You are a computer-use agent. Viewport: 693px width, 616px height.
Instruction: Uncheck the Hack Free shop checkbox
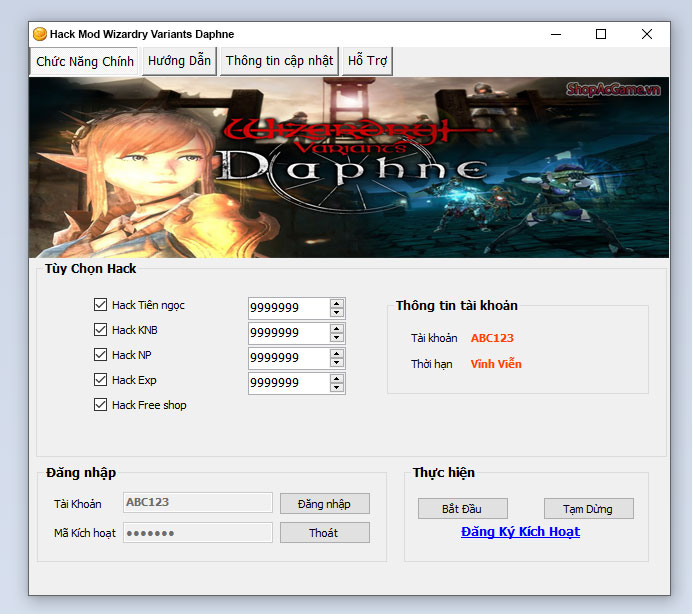pyautogui.click(x=100, y=405)
